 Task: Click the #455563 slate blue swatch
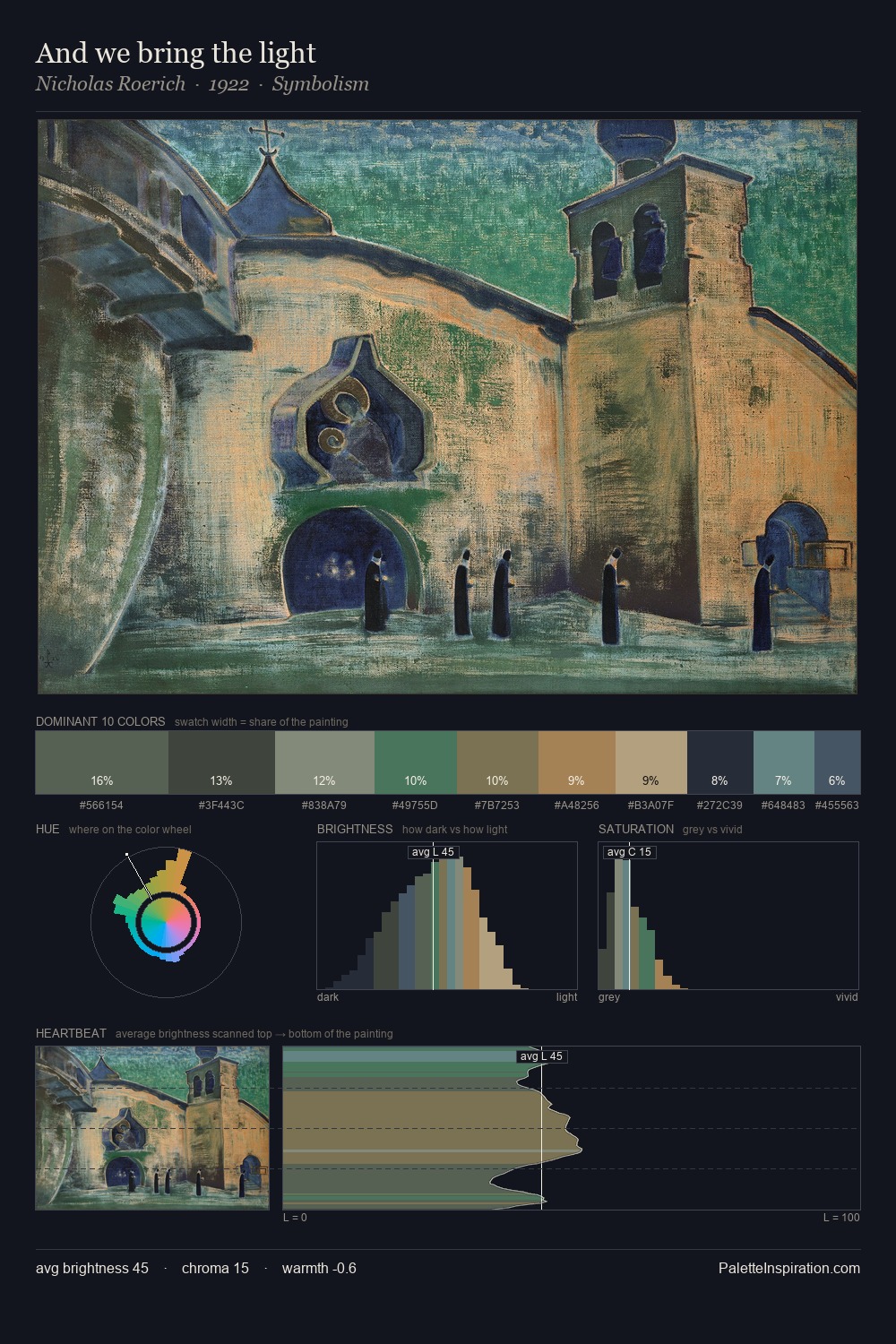837,762
